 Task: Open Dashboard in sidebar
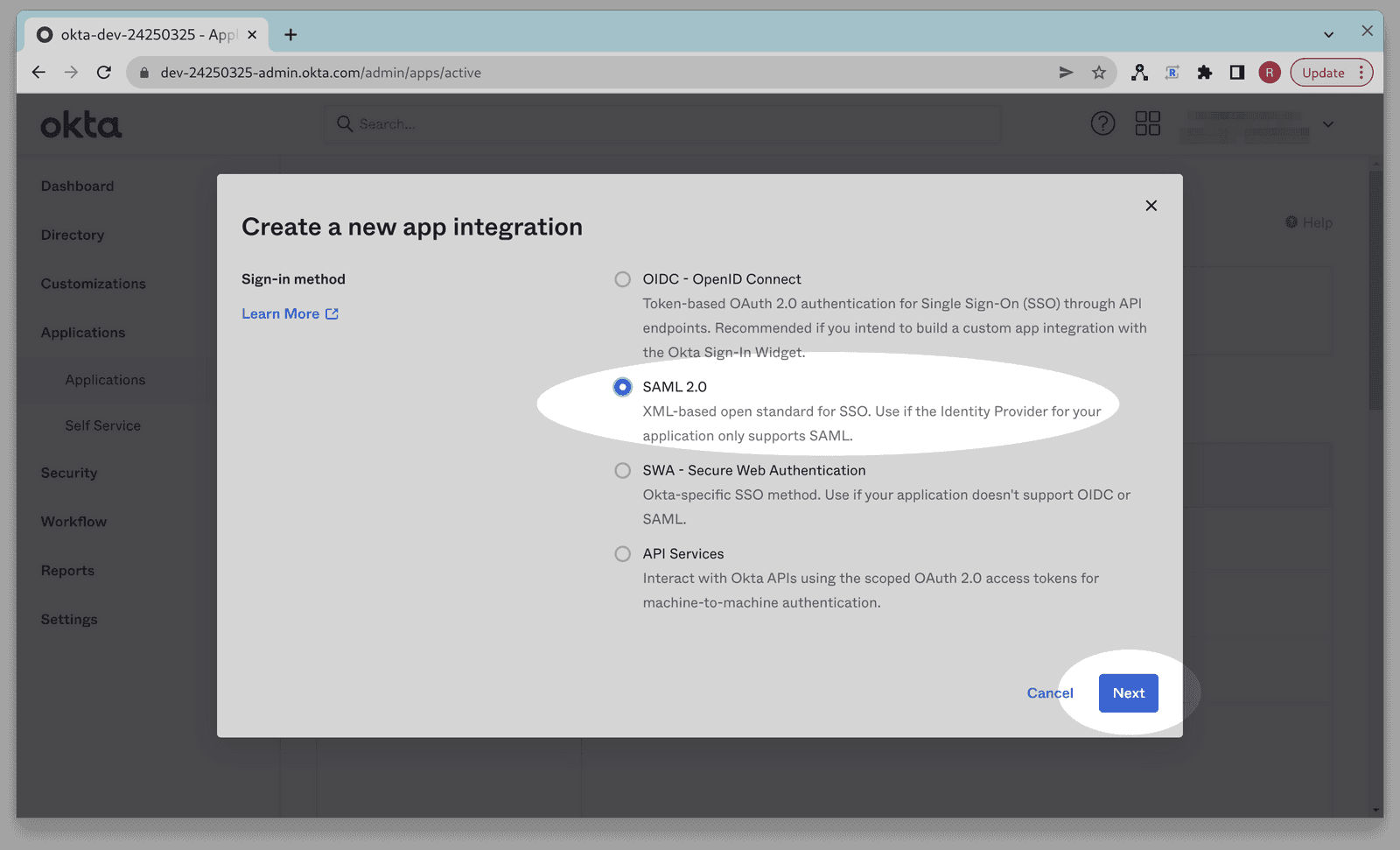(x=77, y=186)
